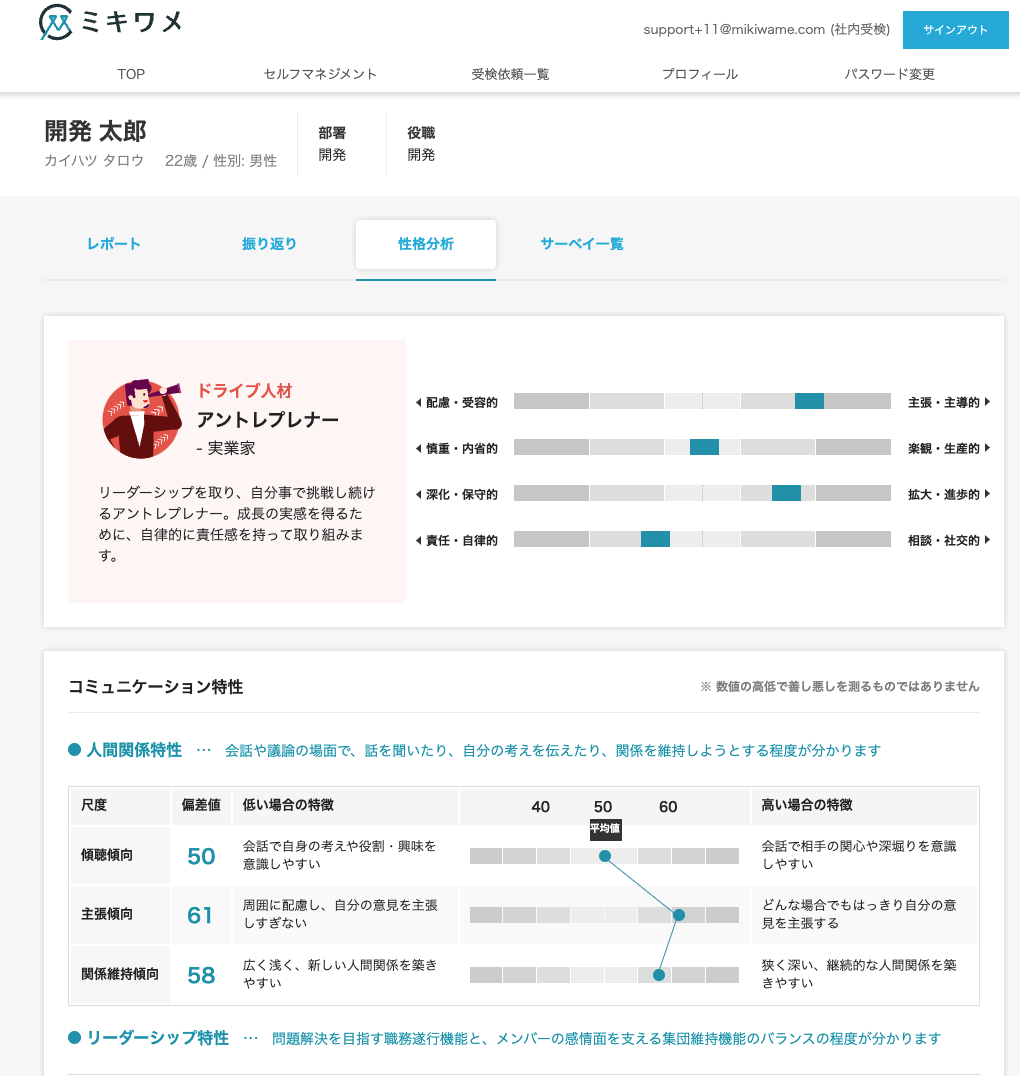Click left arrow beside 配慮・受容的
This screenshot has height=1076, width=1020.
click(418, 403)
